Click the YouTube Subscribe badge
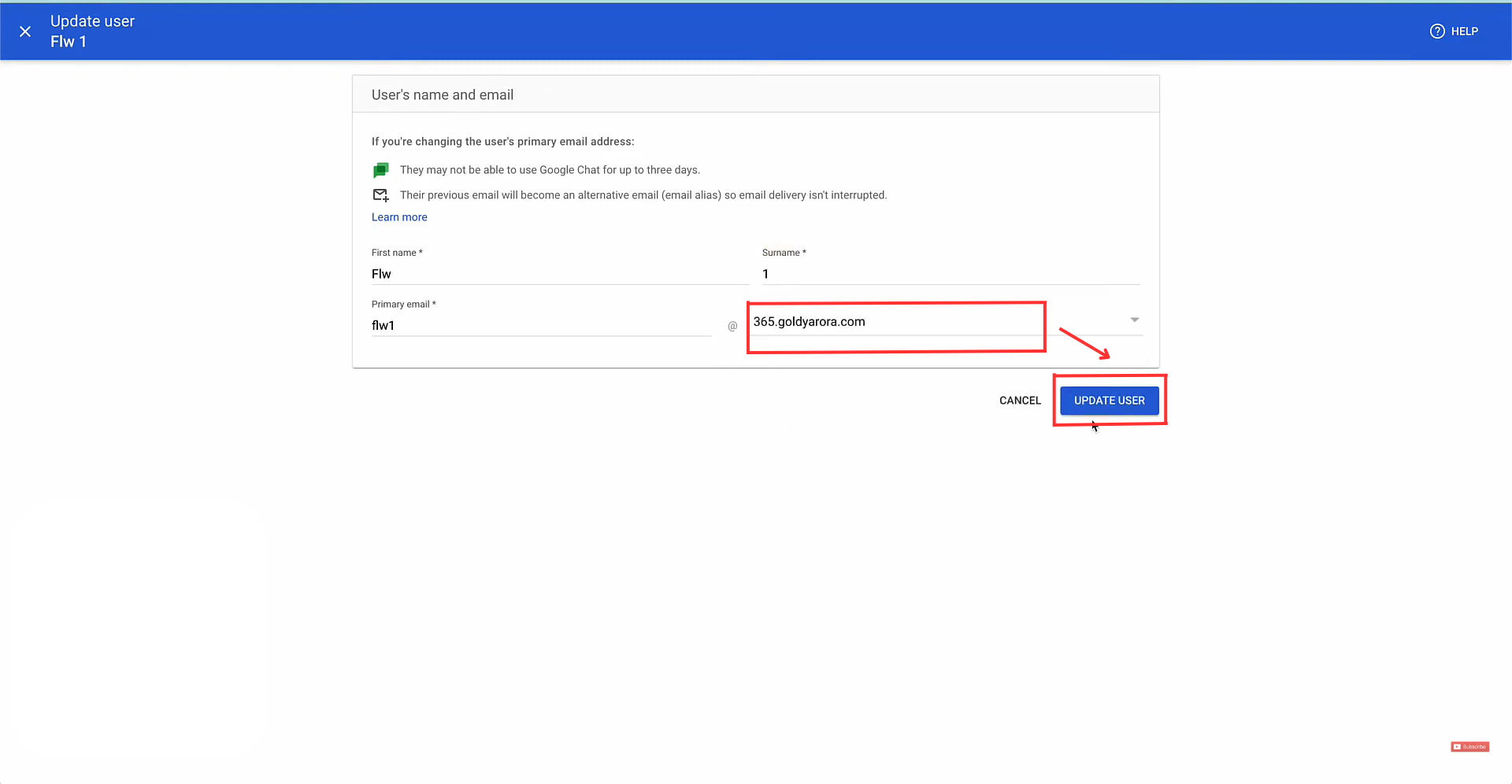Screen dimensions: 1512x784 click(1469, 746)
